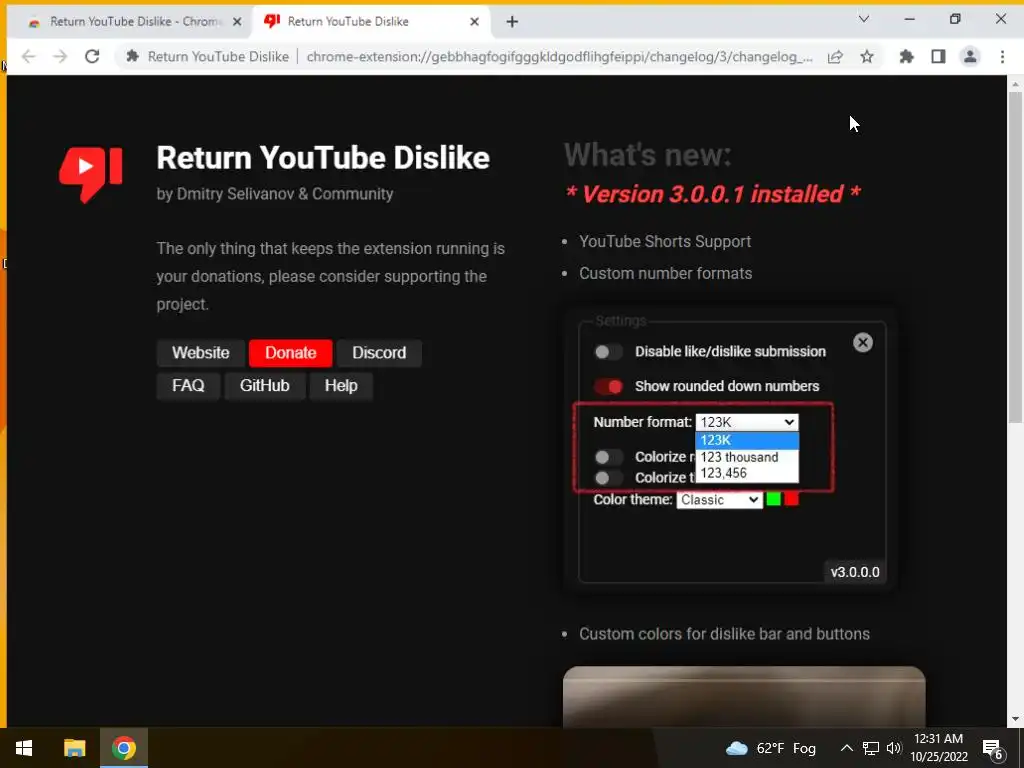Open the Number format dropdown

point(747,422)
